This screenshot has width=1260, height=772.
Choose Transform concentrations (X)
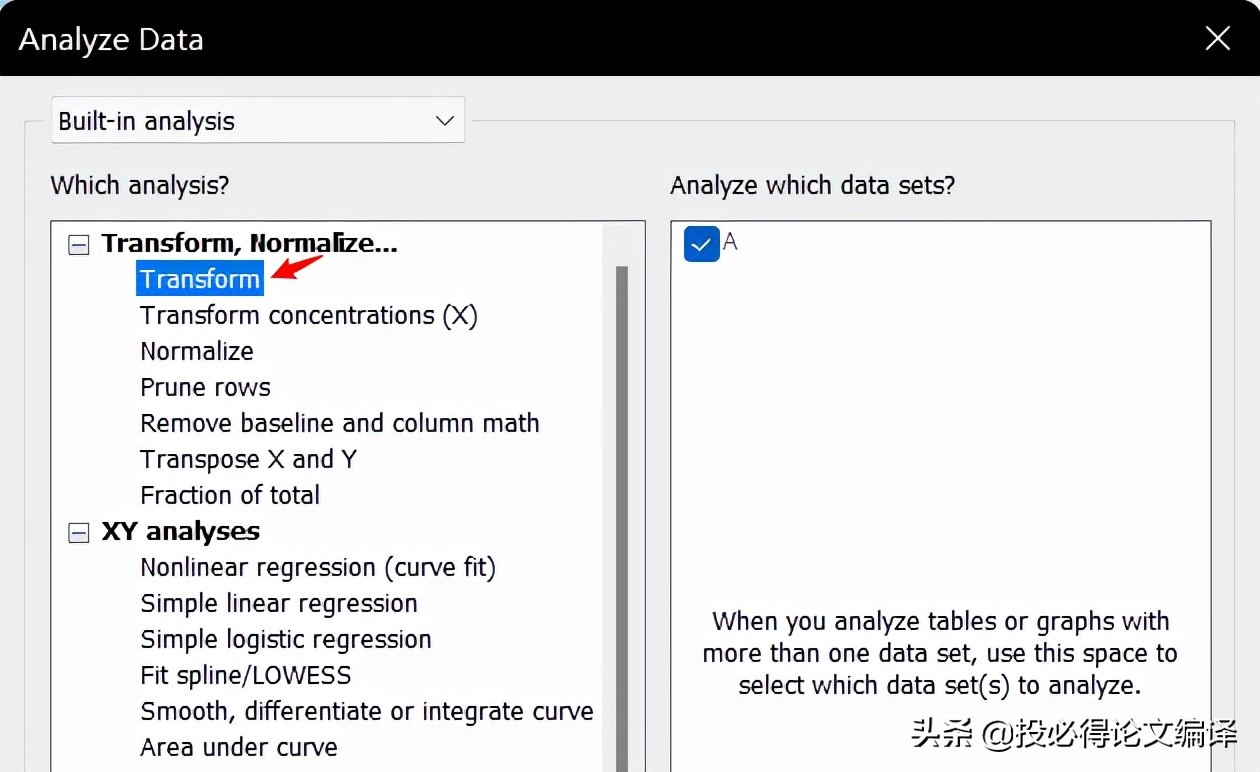tap(308, 315)
